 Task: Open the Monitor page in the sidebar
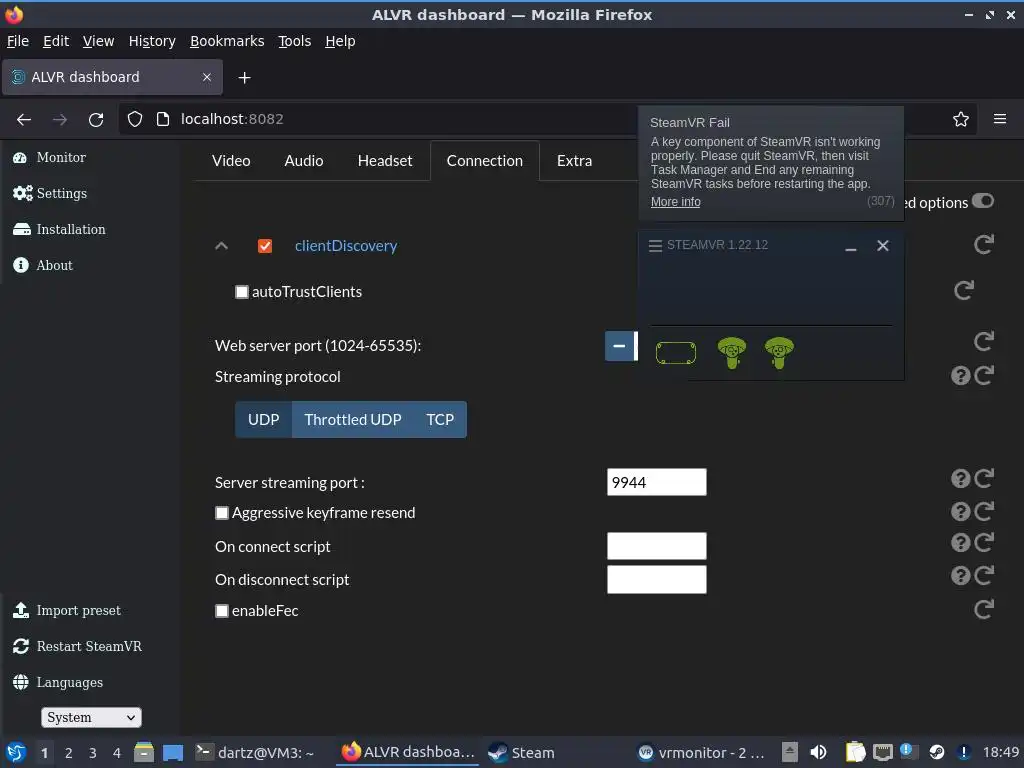[50, 157]
